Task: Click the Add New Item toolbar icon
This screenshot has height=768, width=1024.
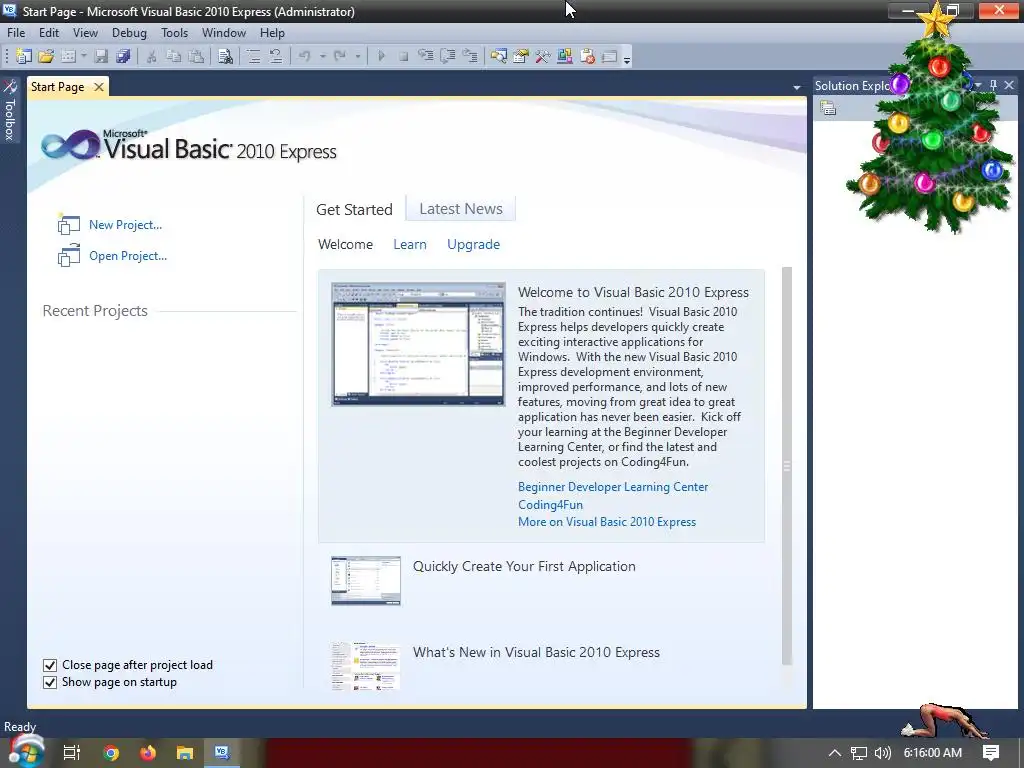Action: tap(68, 56)
